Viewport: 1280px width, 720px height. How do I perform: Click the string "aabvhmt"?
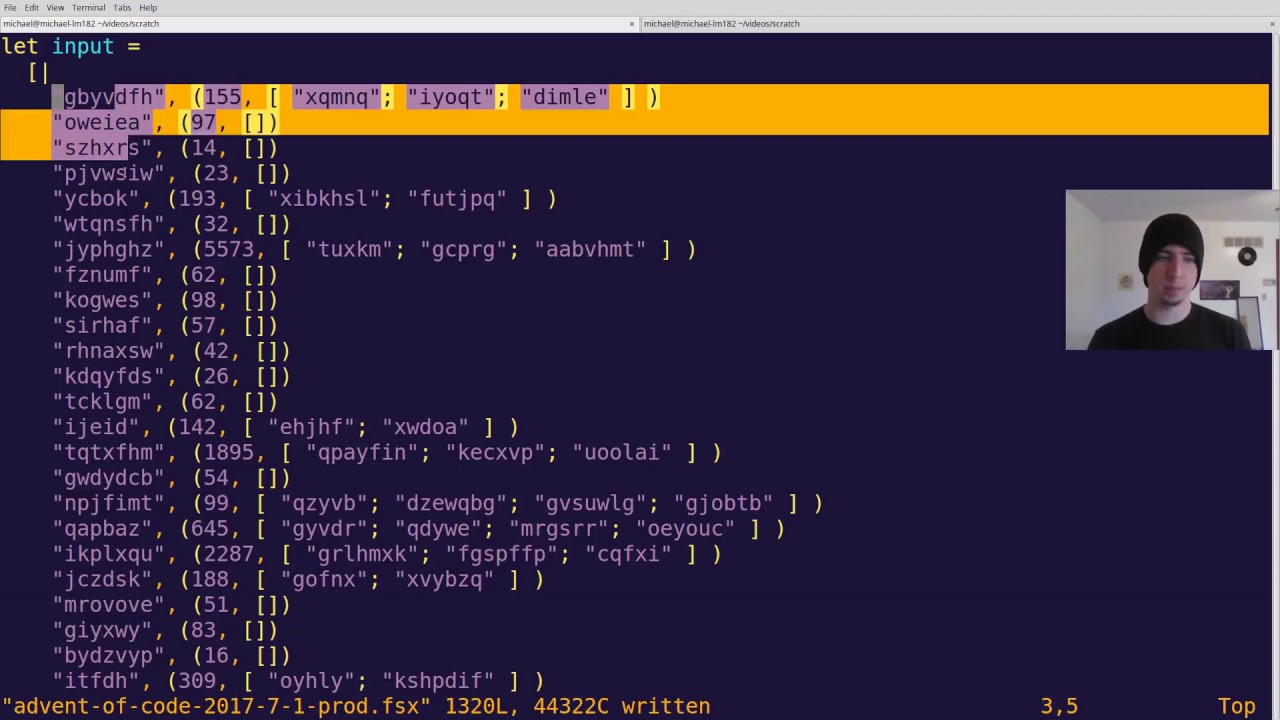[590, 249]
